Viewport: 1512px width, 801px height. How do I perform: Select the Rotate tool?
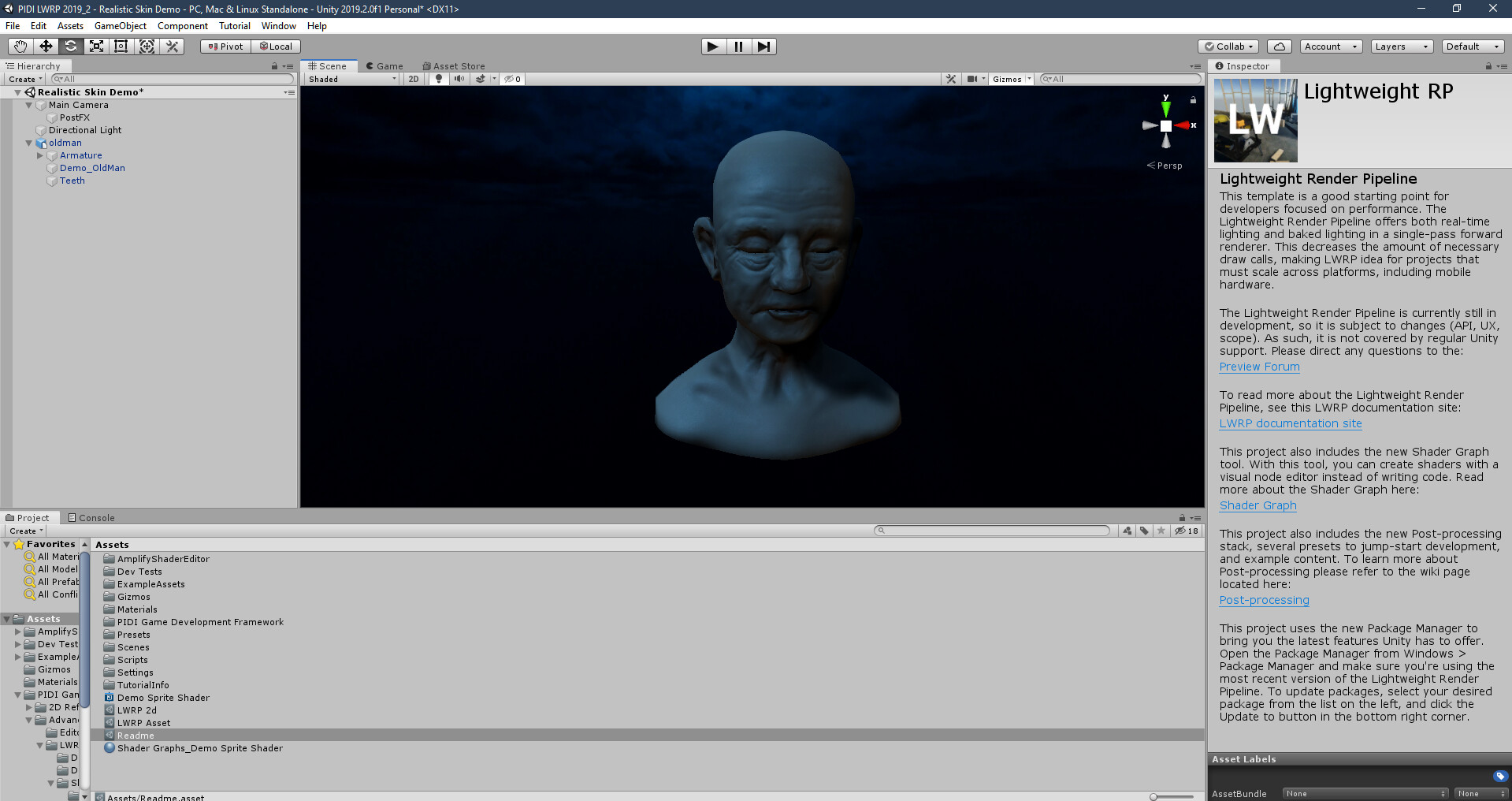coord(71,47)
